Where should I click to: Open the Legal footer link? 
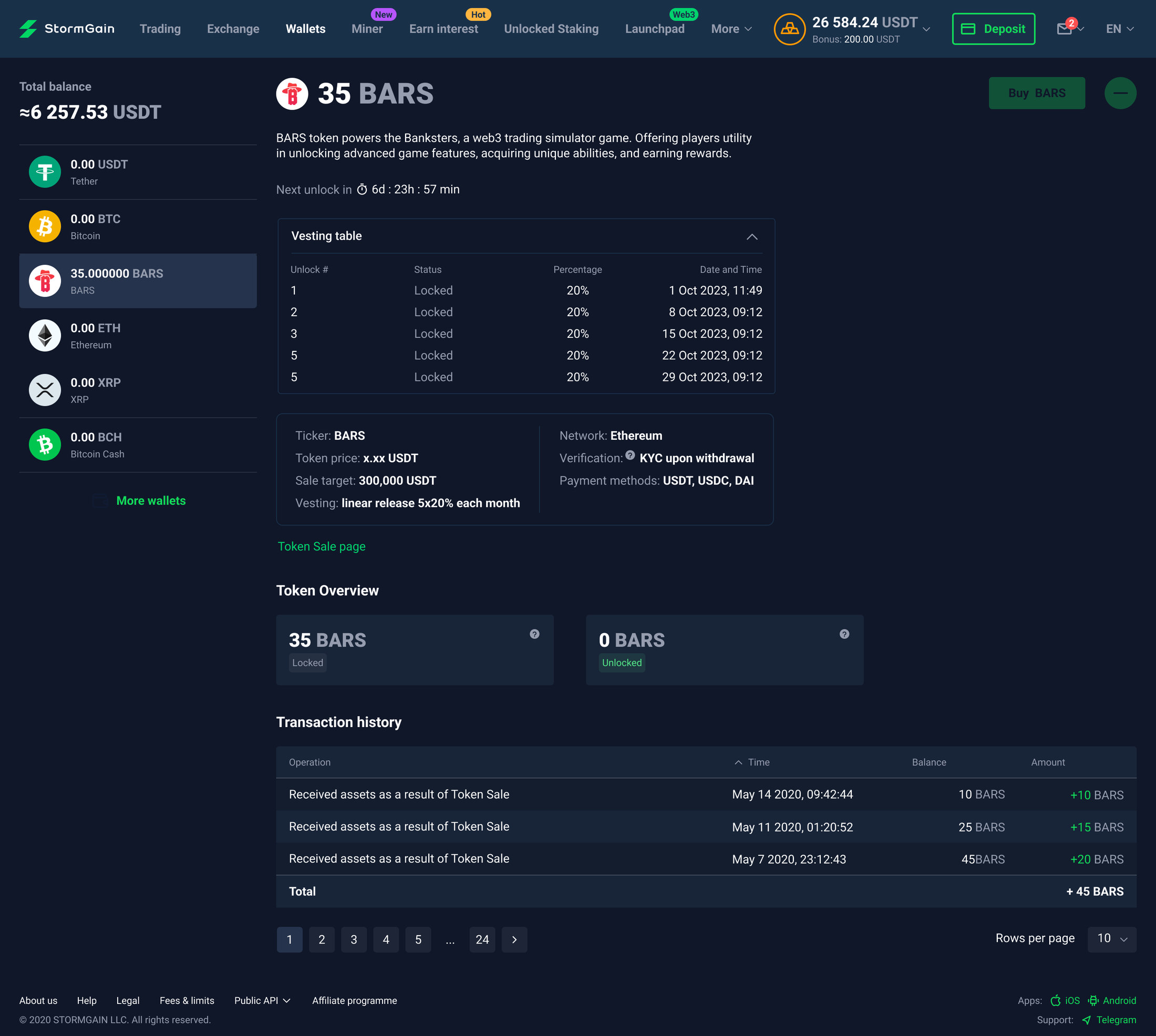coord(128,1000)
